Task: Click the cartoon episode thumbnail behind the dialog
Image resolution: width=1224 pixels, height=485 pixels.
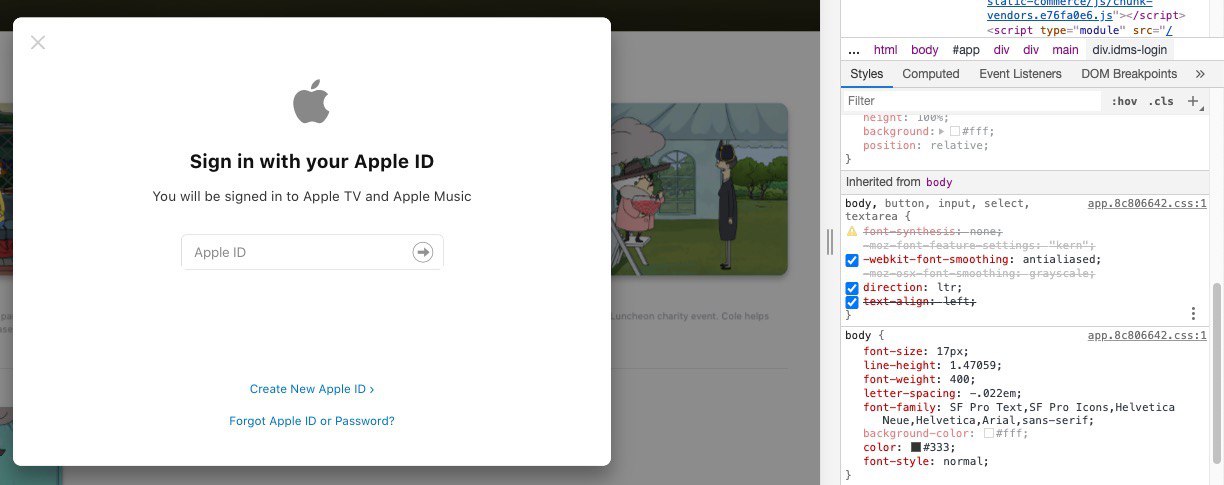Action: click(700, 190)
